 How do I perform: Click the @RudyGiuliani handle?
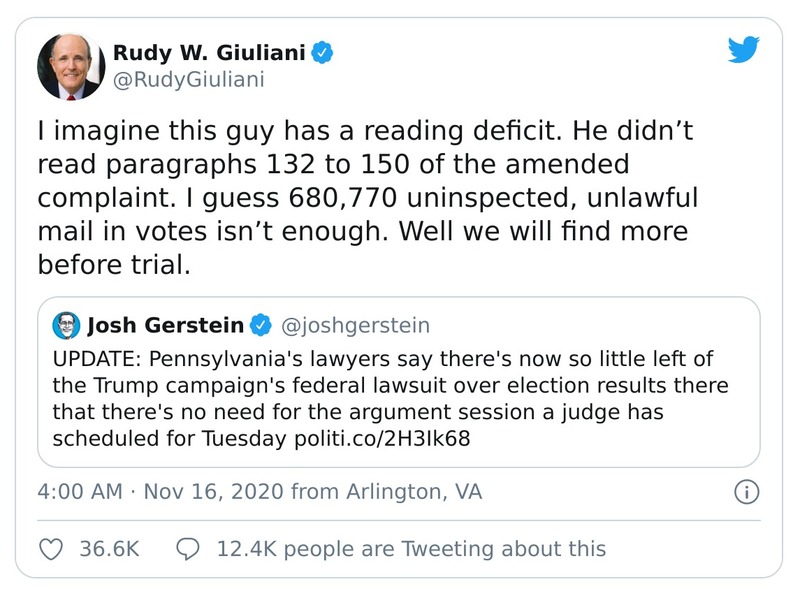(189, 80)
